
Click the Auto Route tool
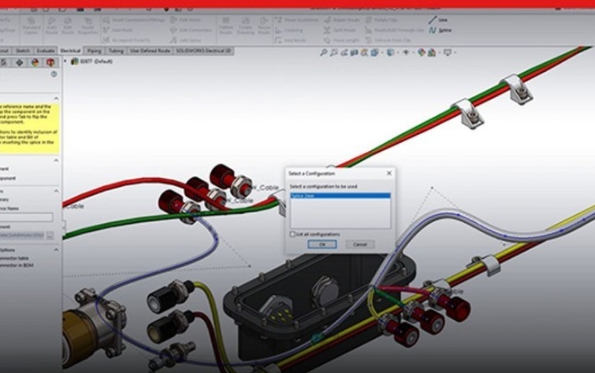(51, 26)
